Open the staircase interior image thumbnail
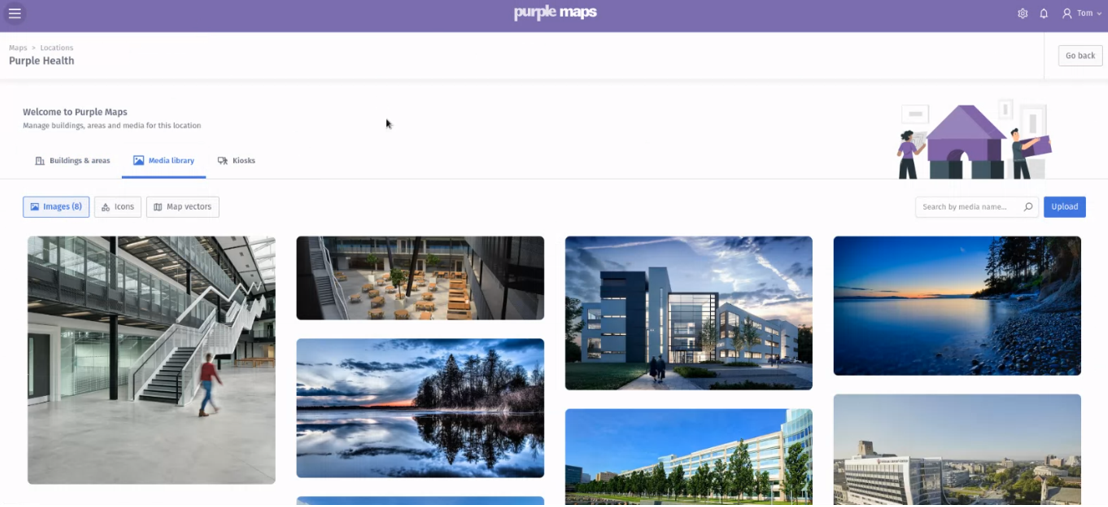The height and width of the screenshot is (507, 1108). pos(151,360)
